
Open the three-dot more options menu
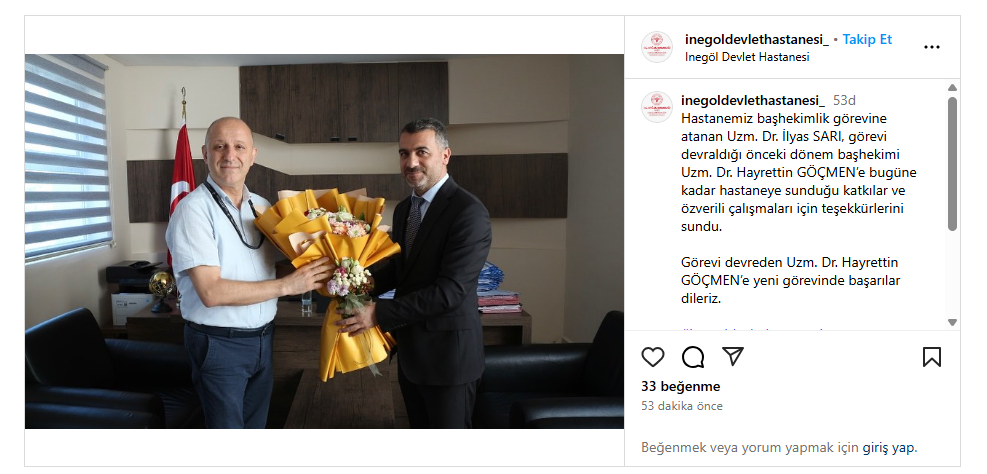(932, 47)
